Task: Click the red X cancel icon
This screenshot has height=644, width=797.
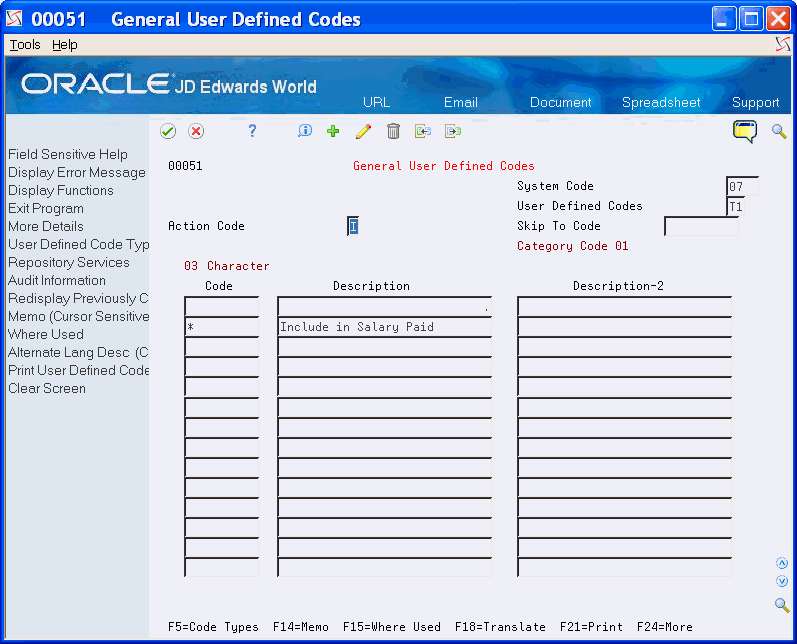Action: coord(196,132)
